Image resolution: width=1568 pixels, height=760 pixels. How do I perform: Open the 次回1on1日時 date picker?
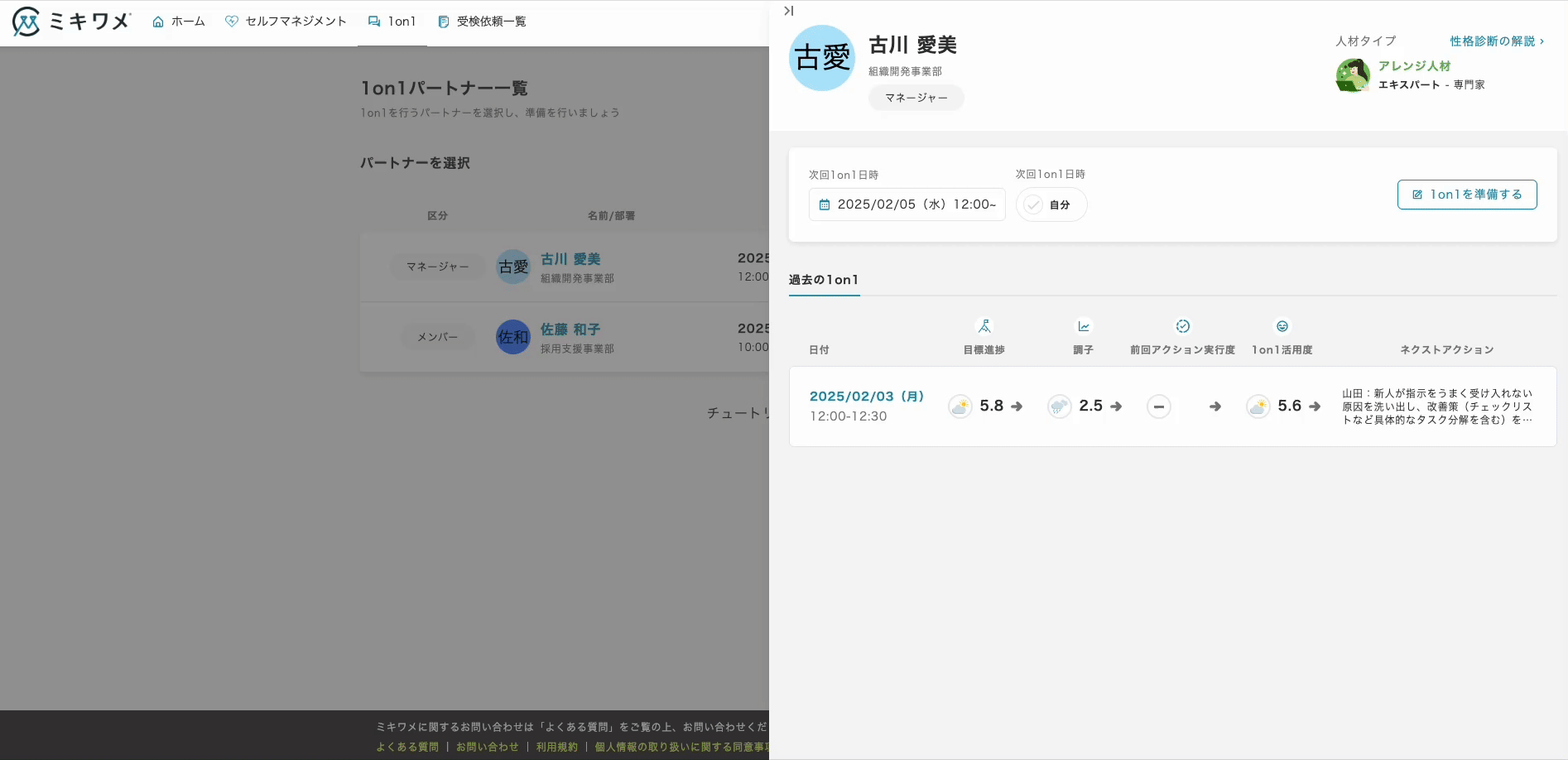pos(907,204)
